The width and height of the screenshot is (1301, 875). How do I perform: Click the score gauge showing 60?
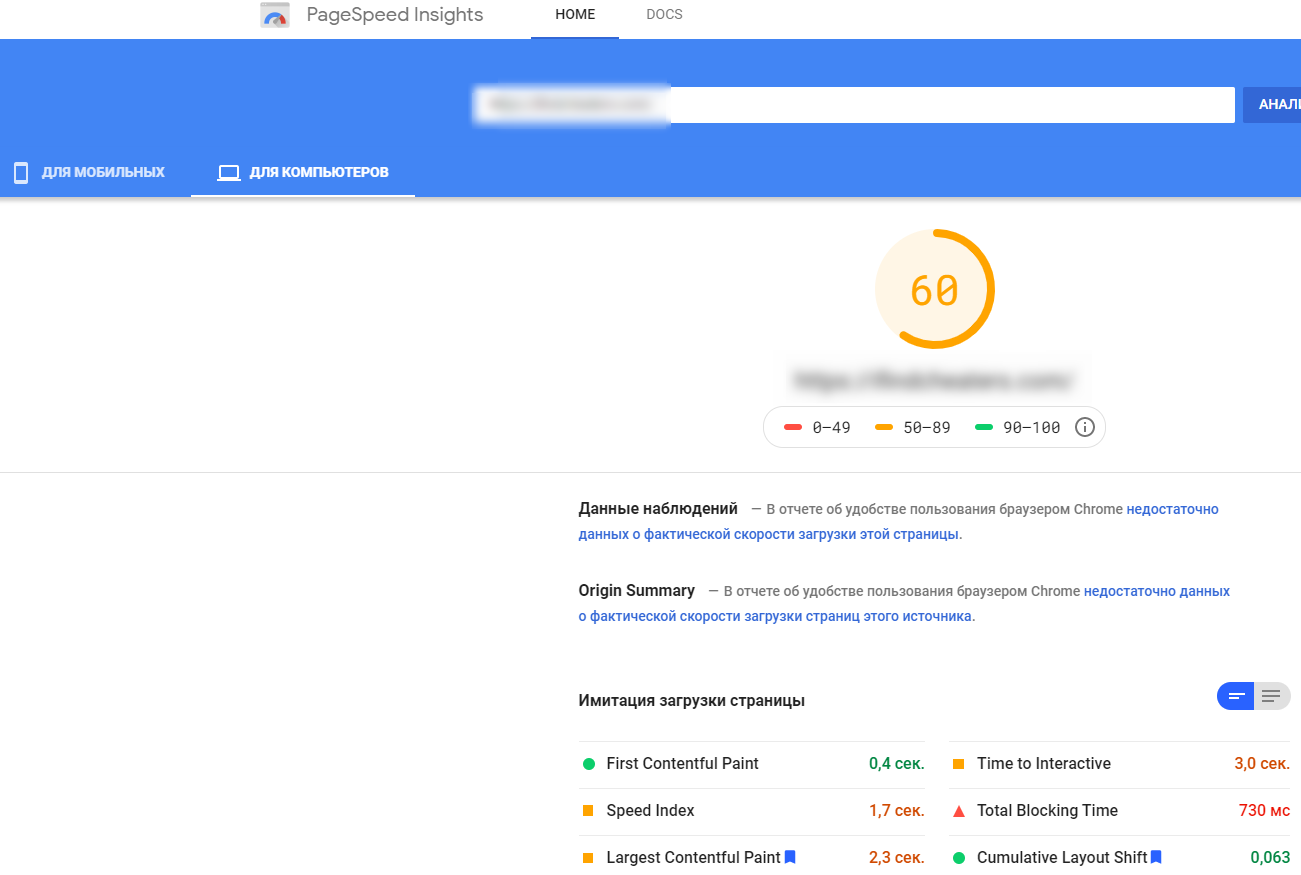[934, 289]
